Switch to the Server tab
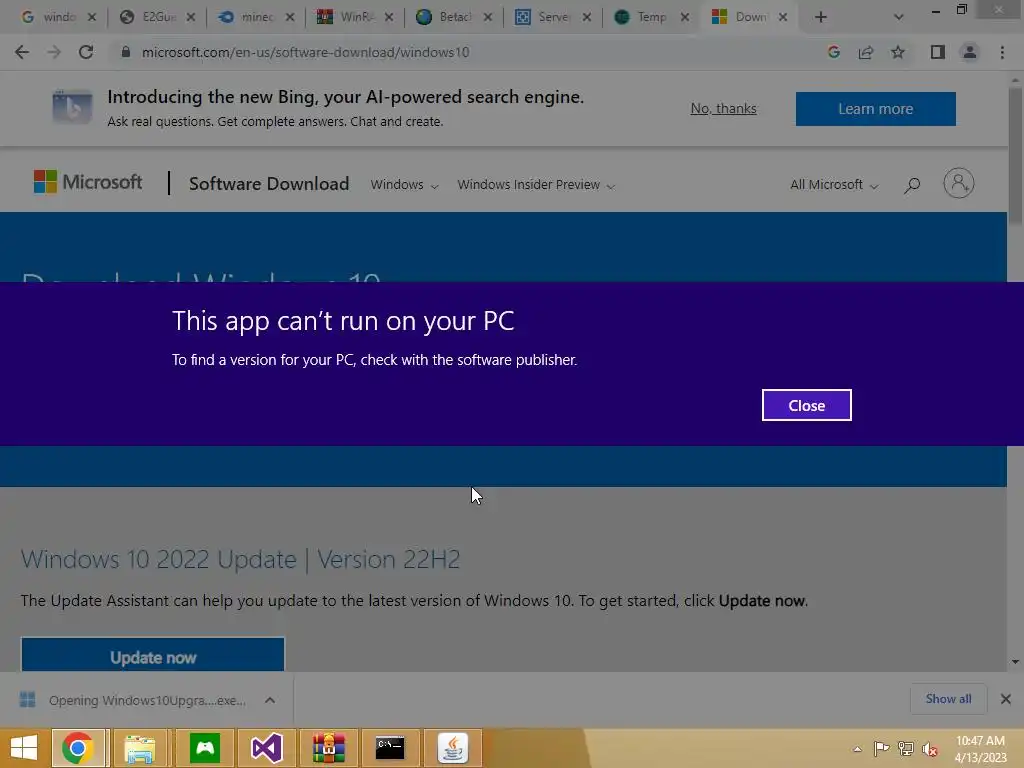This screenshot has width=1024, height=768. point(545,18)
